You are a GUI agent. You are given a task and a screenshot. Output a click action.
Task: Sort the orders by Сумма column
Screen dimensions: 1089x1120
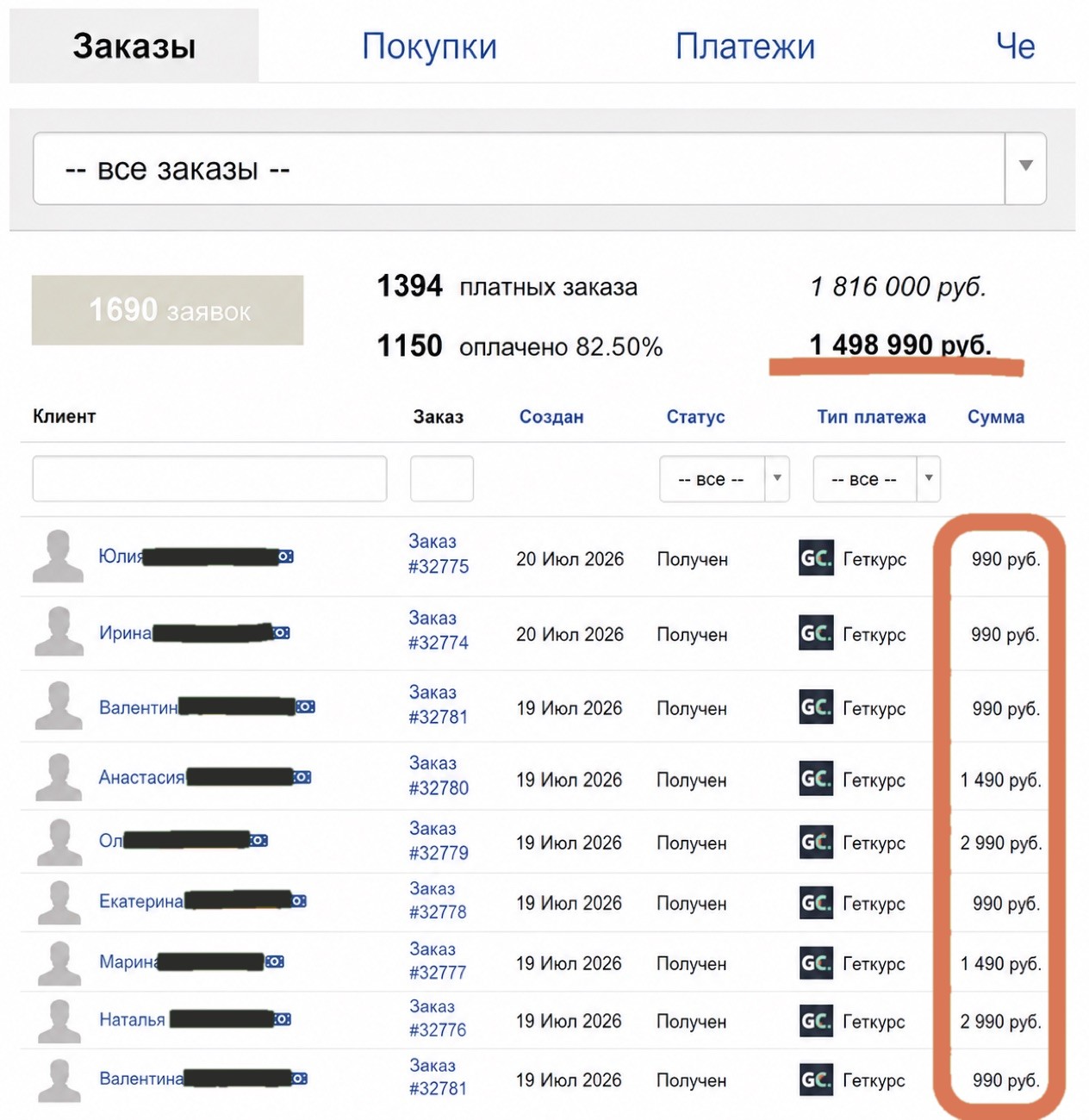point(996,417)
